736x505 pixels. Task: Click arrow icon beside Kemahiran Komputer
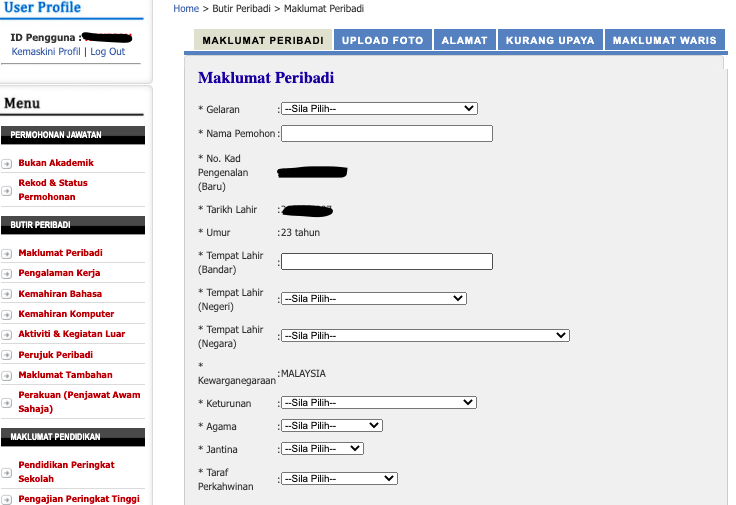[x=7, y=314]
